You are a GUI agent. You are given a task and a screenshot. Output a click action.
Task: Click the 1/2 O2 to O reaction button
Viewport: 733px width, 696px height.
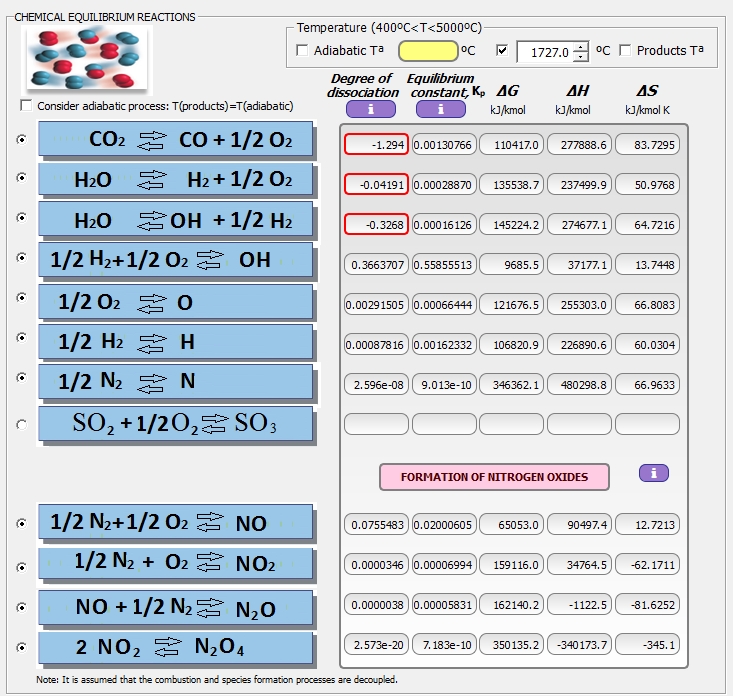point(176,302)
